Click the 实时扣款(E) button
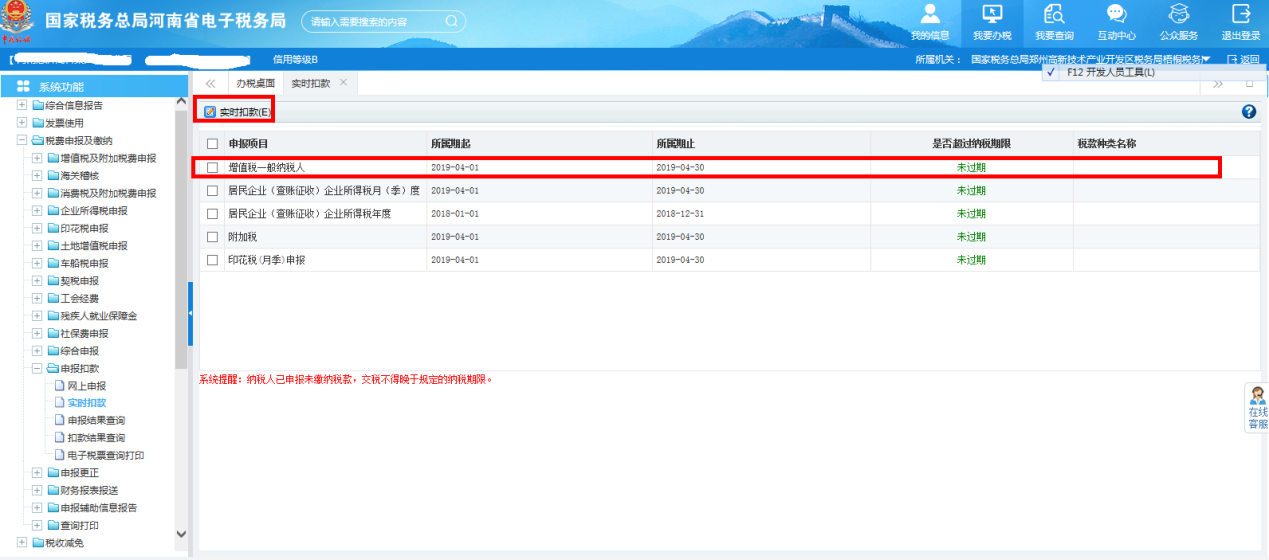The width and height of the screenshot is (1269, 560). pos(238,112)
